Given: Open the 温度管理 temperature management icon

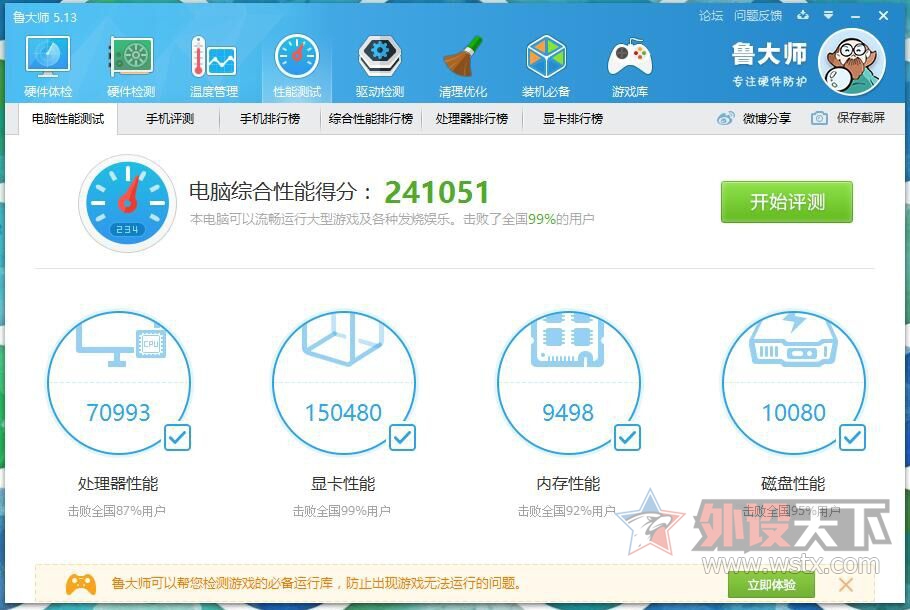Looking at the screenshot, I should 214,57.
